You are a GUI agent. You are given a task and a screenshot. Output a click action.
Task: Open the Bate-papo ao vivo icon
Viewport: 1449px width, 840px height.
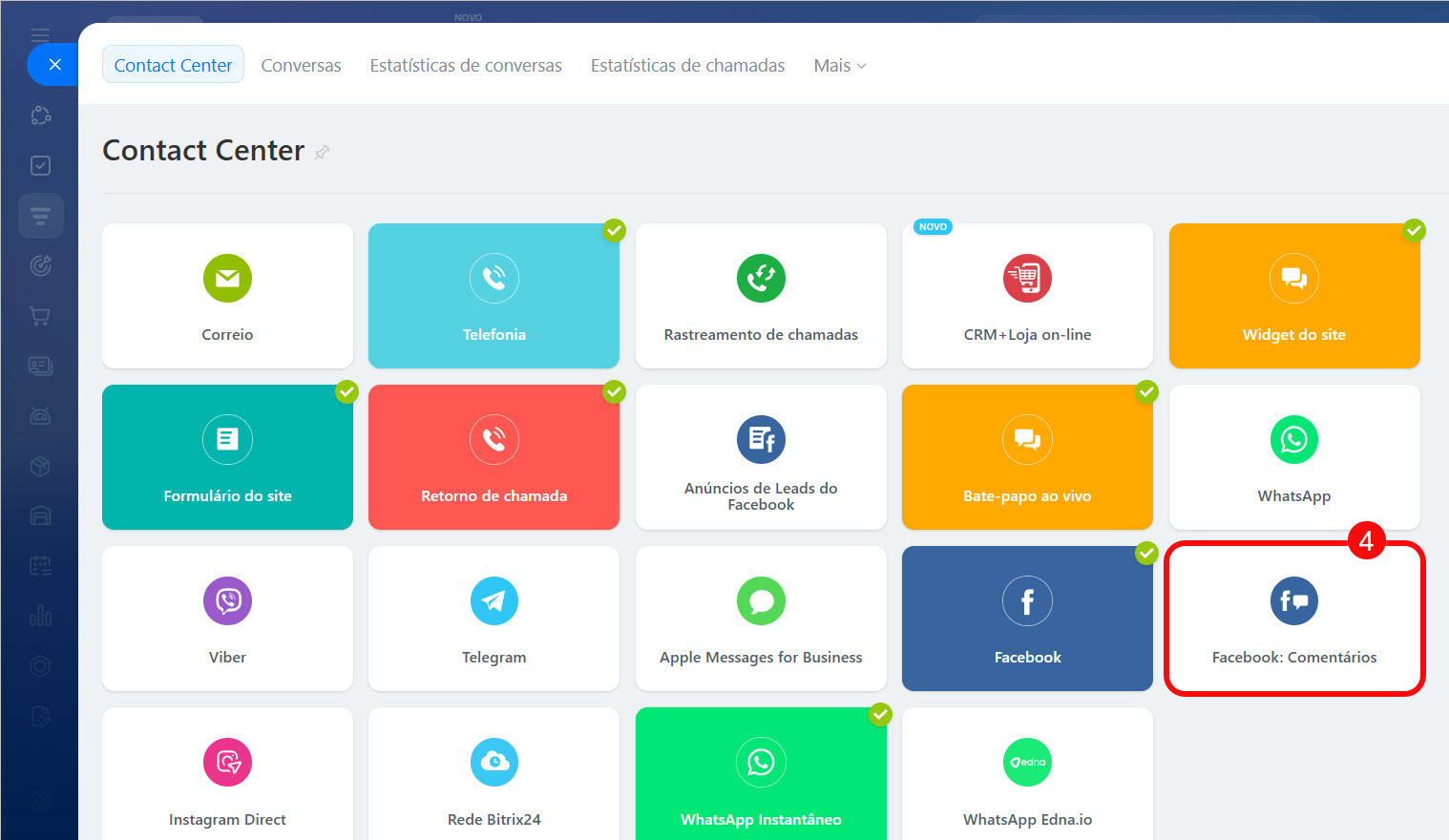pos(1027,439)
